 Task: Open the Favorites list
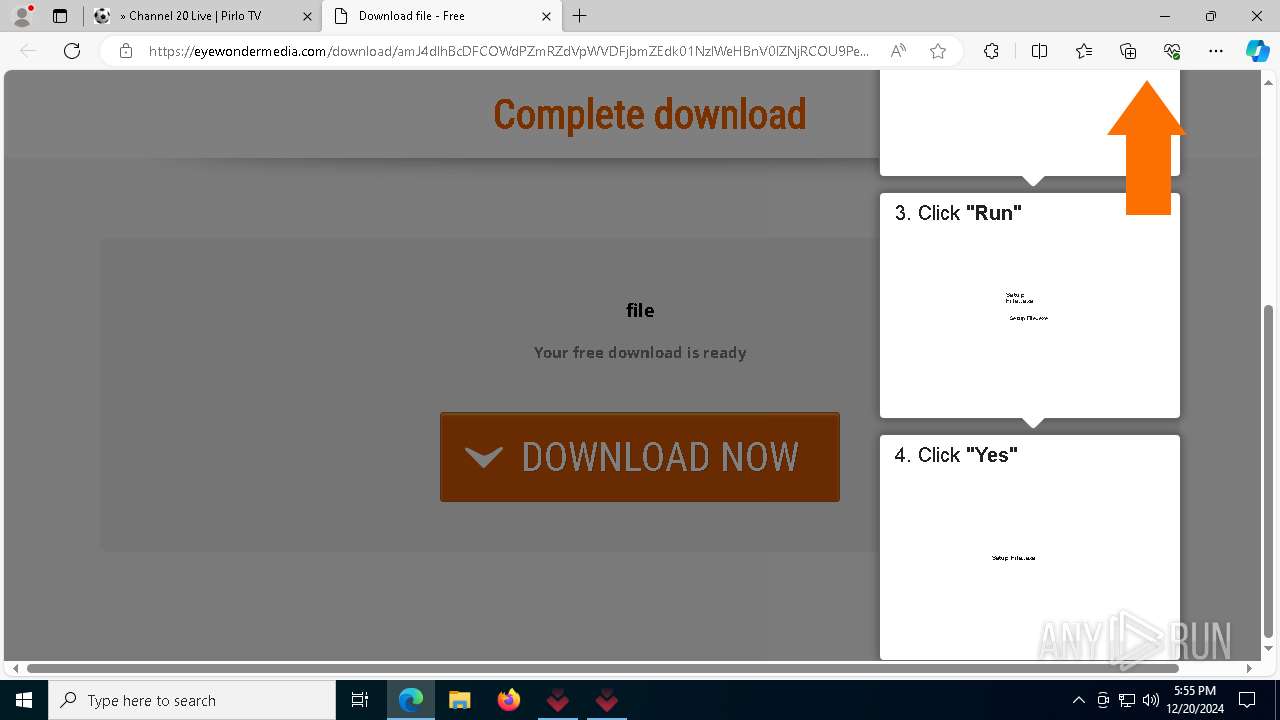(1084, 51)
